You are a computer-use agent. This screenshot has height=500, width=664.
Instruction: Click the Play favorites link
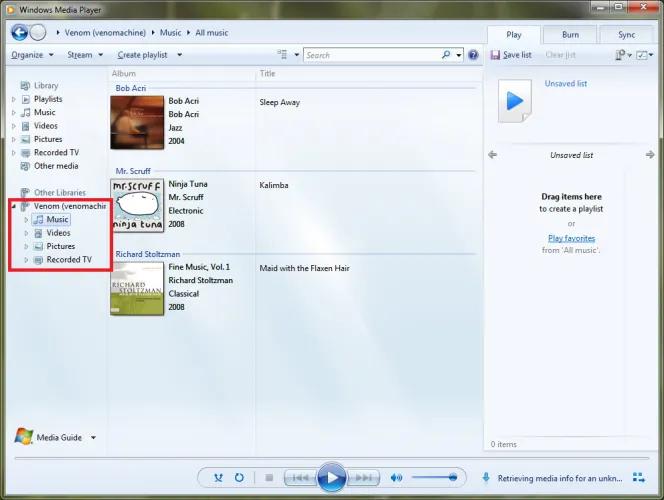tap(571, 238)
